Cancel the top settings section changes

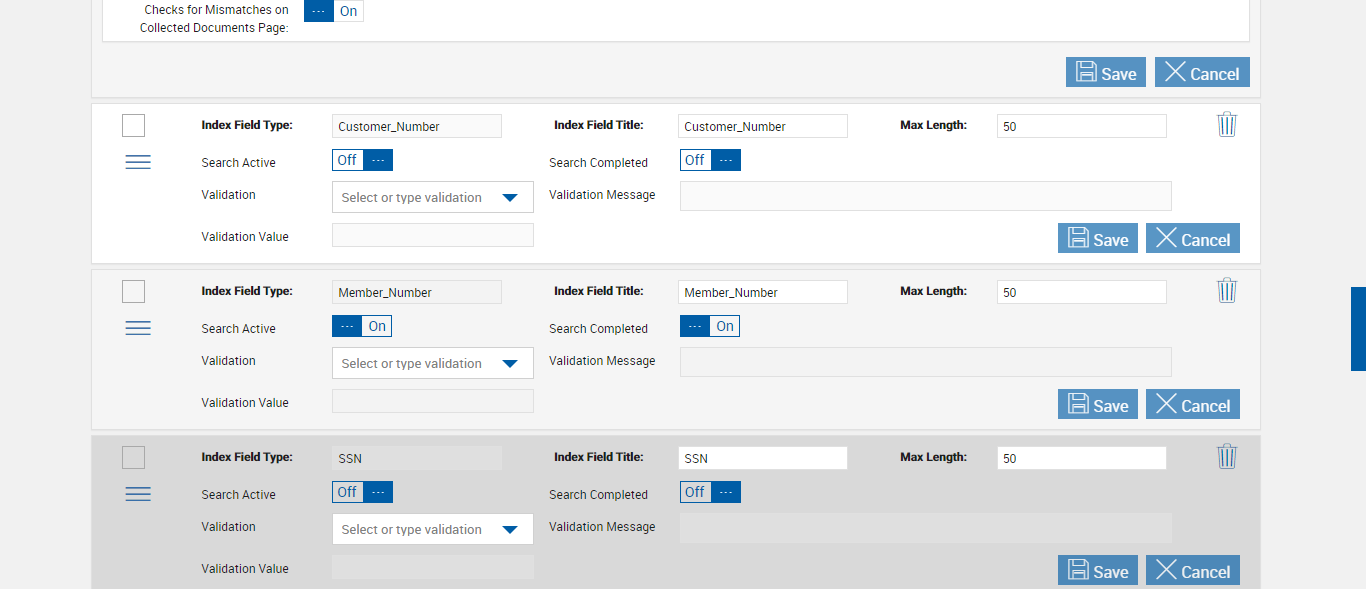(x=1202, y=73)
